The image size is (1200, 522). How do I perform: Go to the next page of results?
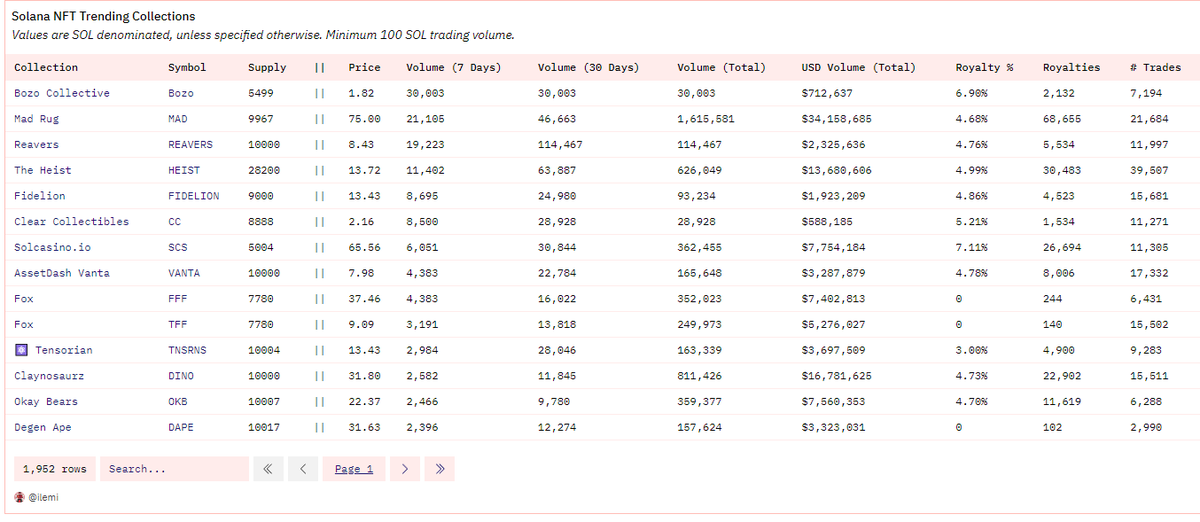pyautogui.click(x=404, y=469)
